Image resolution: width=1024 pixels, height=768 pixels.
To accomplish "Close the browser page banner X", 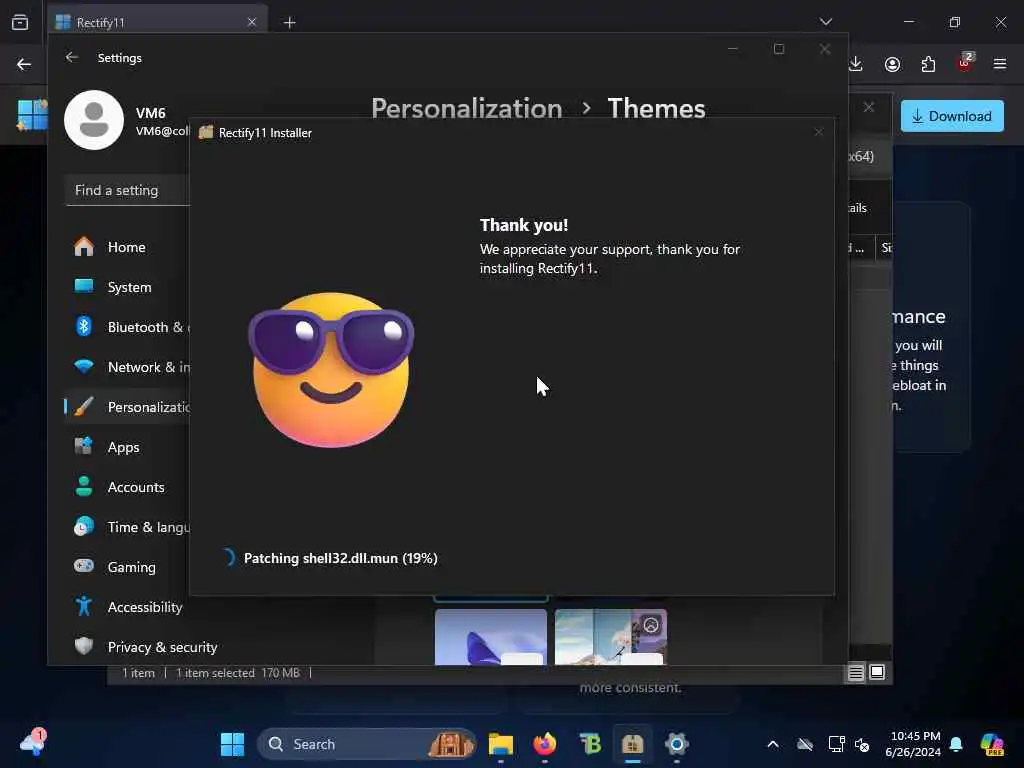I will click(x=869, y=107).
